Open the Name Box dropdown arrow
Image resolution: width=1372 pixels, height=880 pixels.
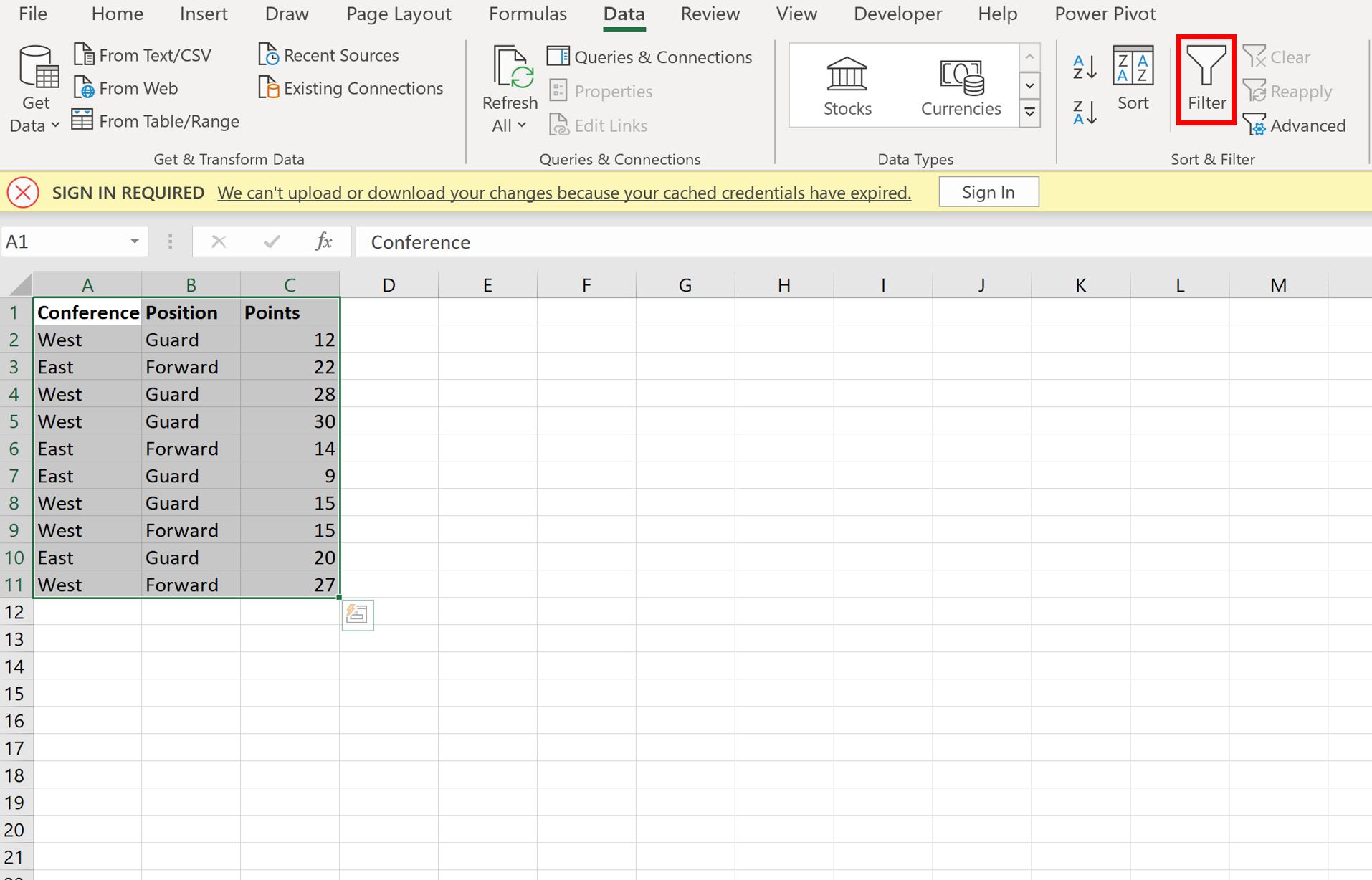pos(134,241)
